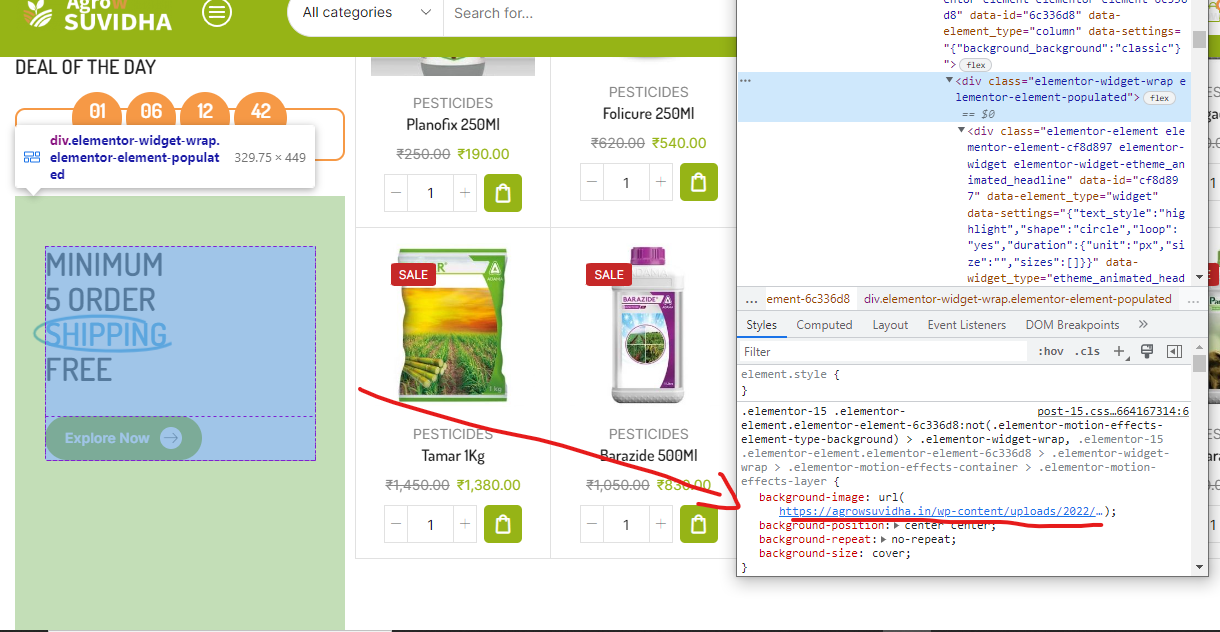Add Barazide 500Ml to cart

pos(699,524)
